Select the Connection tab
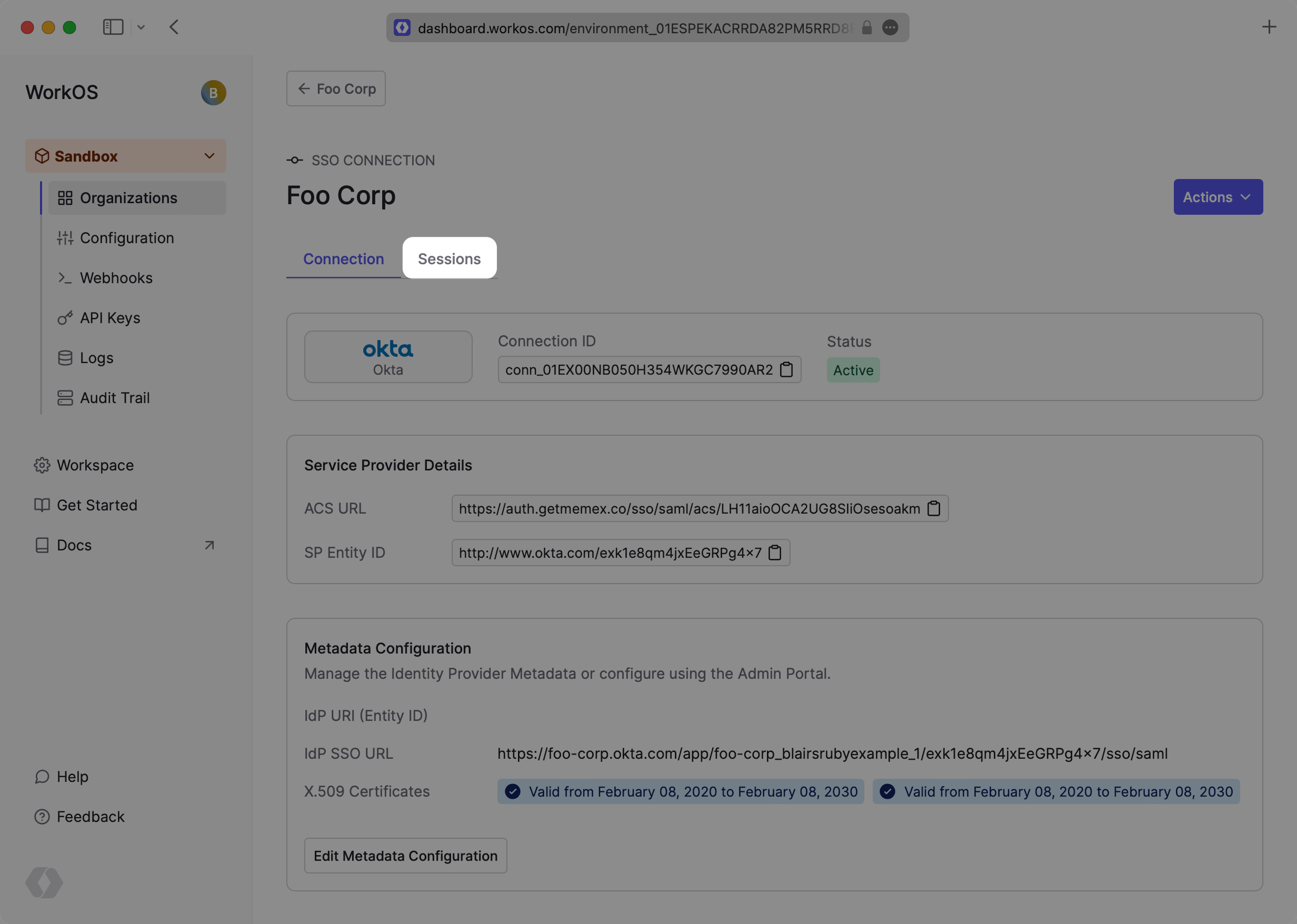Viewport: 1297px width, 924px height. (343, 259)
